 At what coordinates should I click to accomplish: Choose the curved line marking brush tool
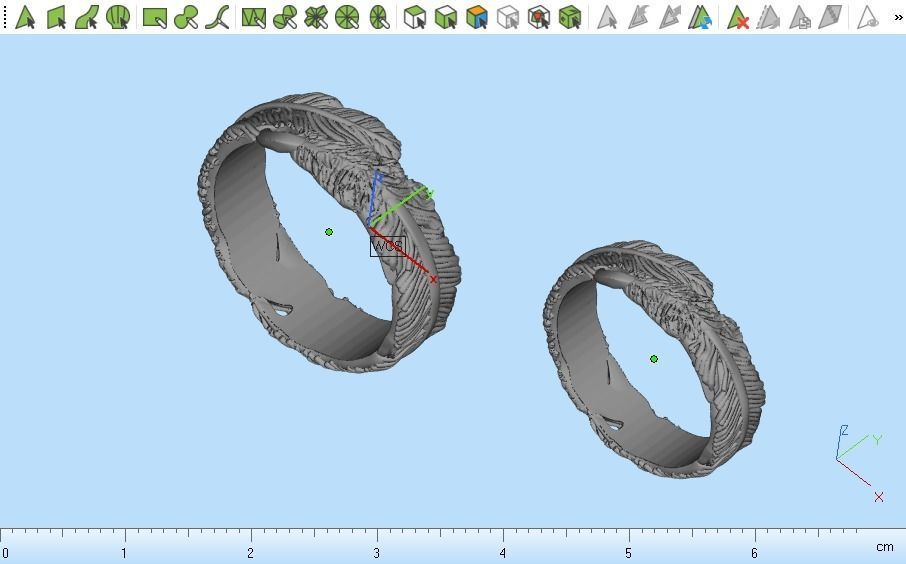tap(217, 17)
